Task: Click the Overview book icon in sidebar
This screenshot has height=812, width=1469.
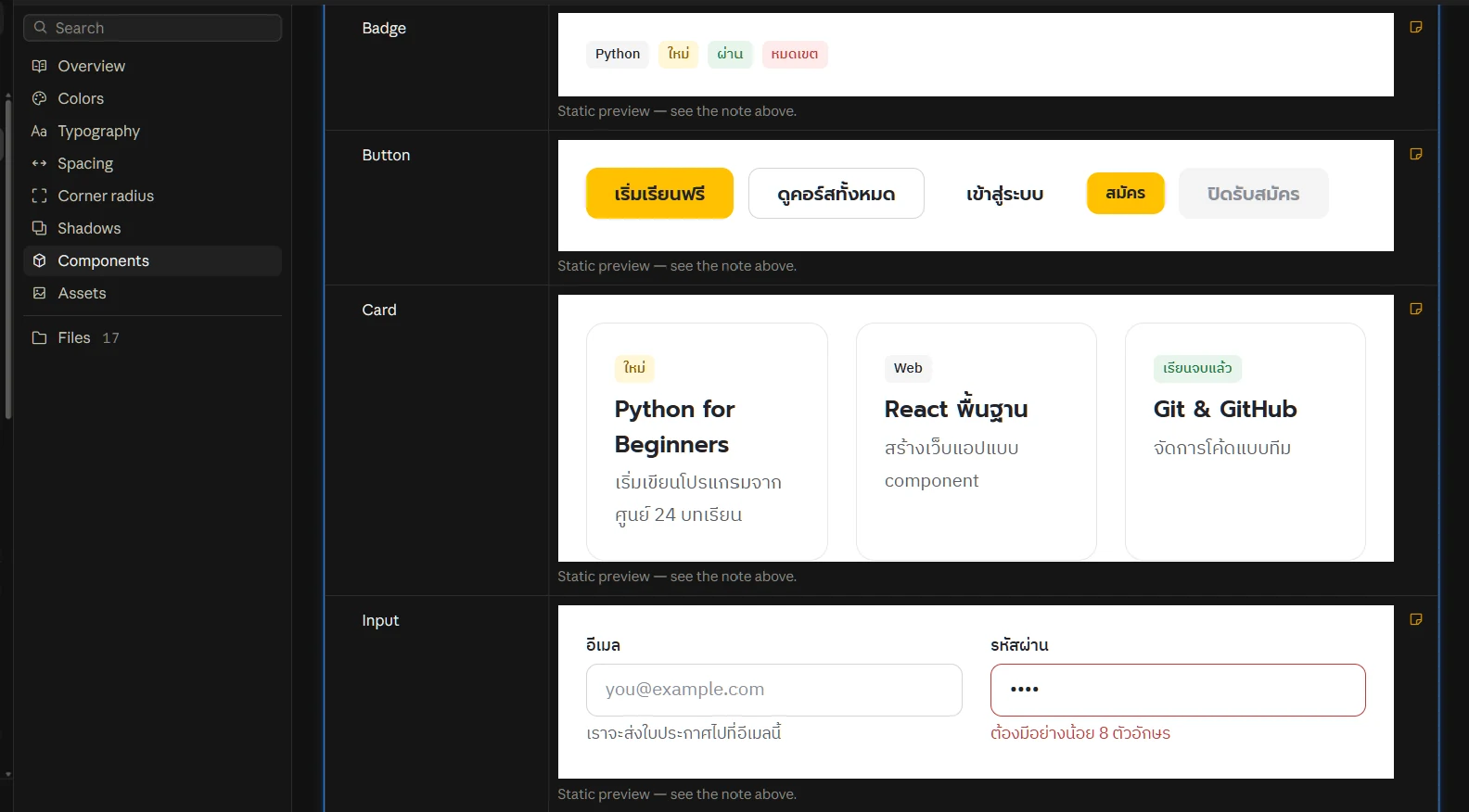Action: pos(39,66)
